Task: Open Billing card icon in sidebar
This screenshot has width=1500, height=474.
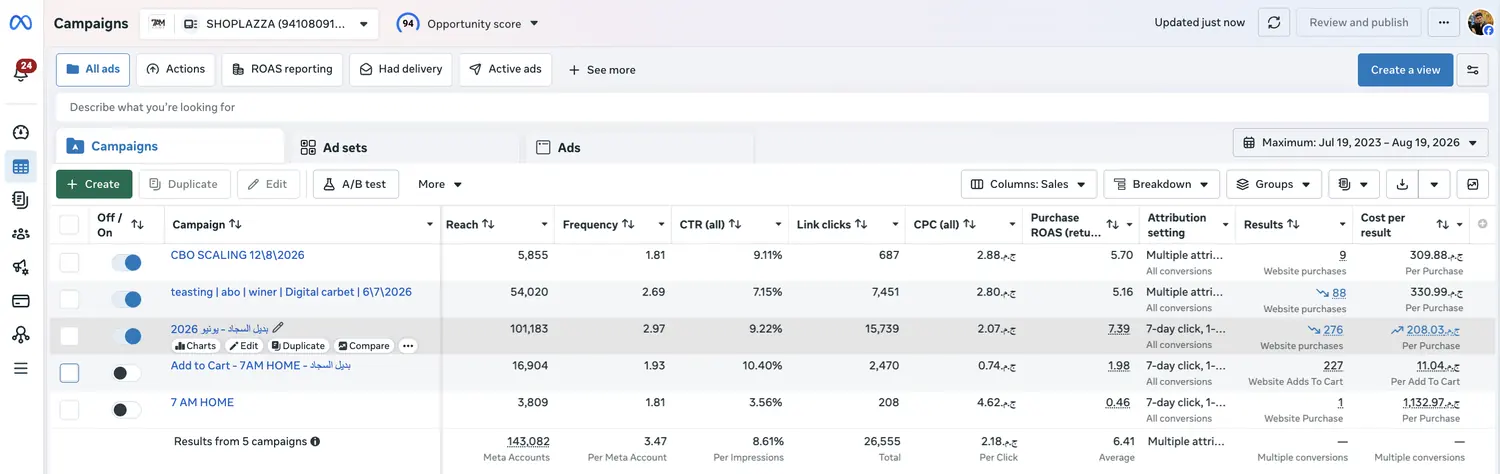Action: point(20,301)
